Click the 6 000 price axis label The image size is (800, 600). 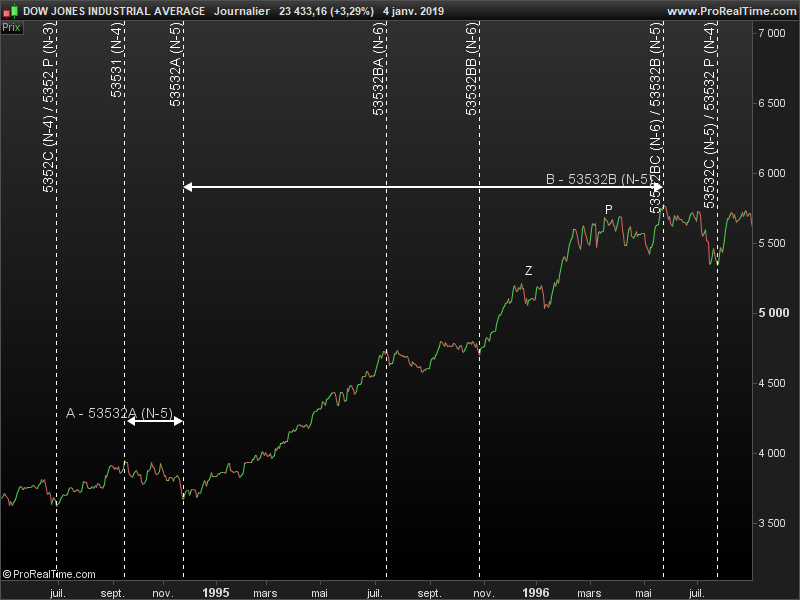point(772,173)
